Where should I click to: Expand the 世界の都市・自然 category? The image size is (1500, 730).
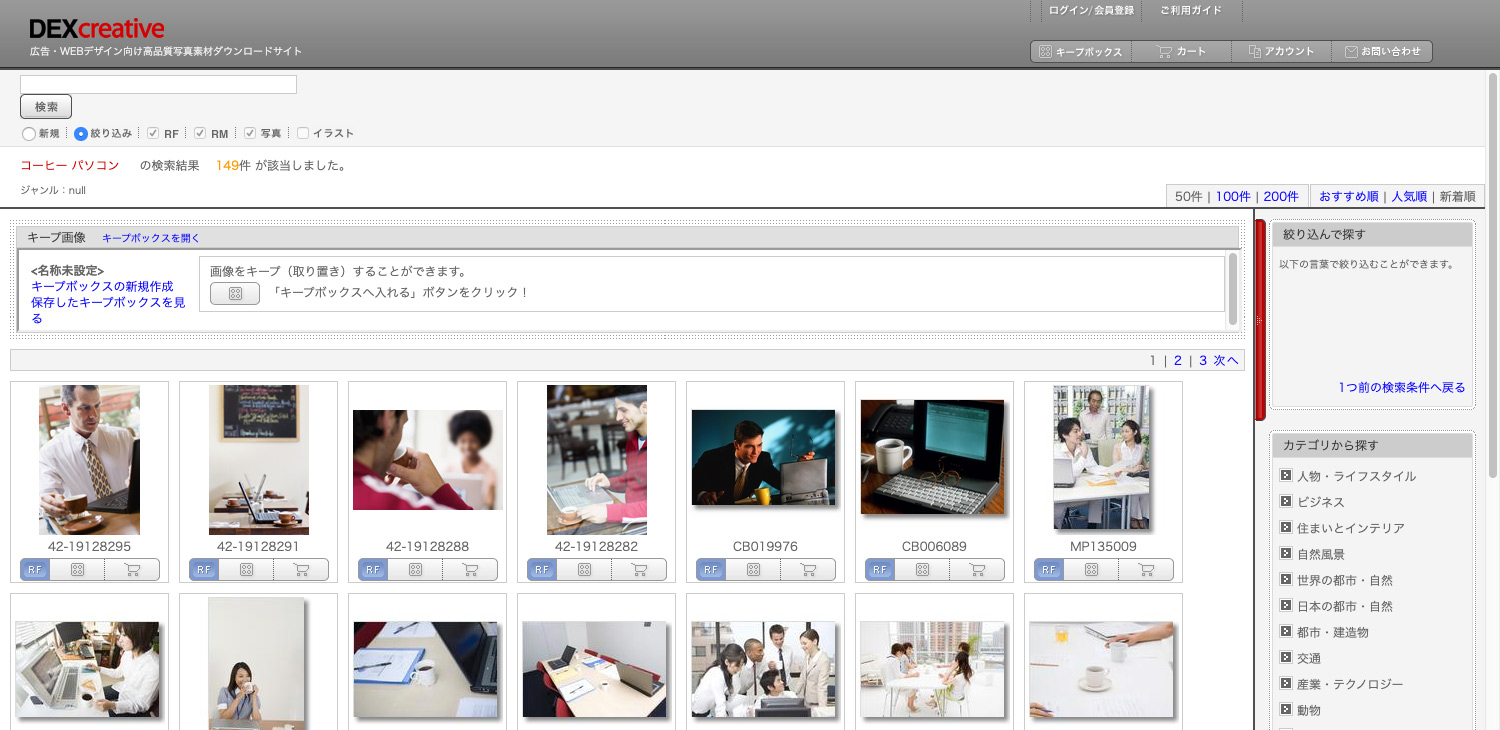click(1286, 580)
